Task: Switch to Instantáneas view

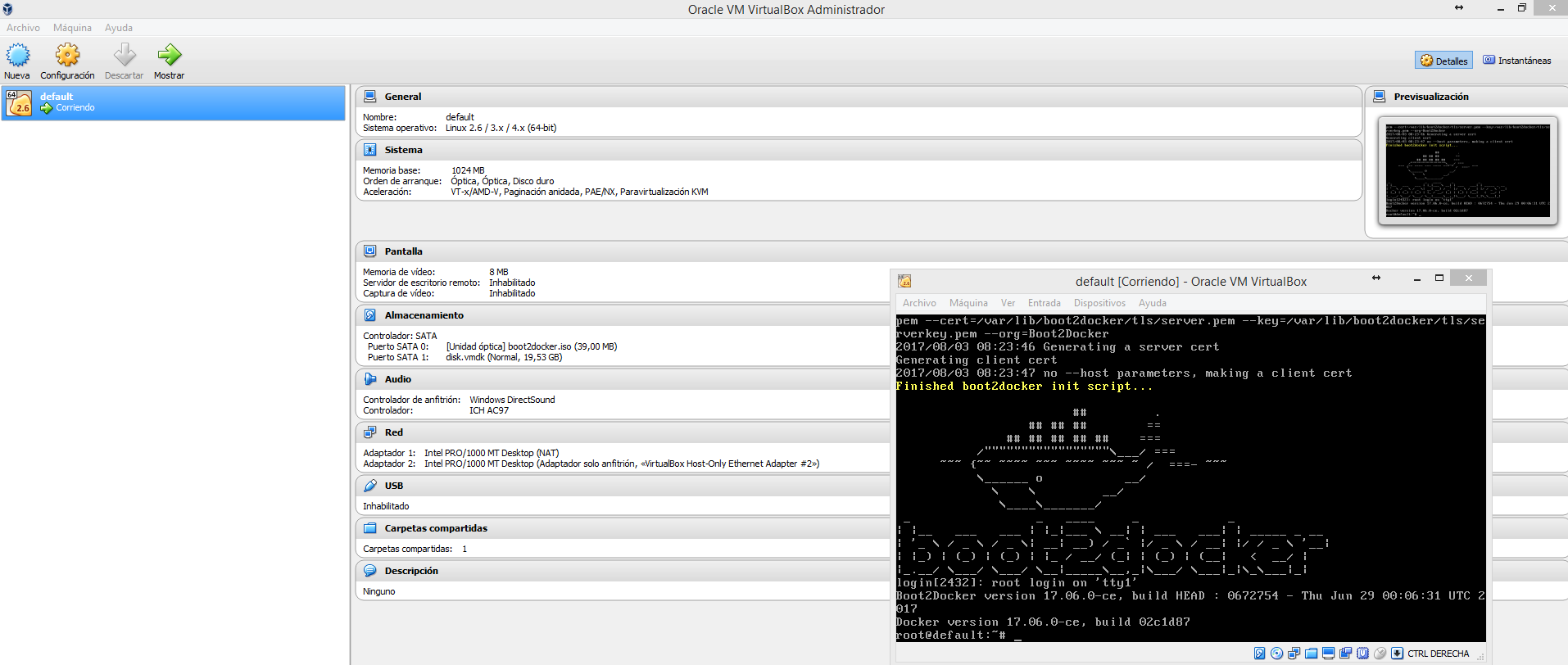Action: (x=1516, y=61)
